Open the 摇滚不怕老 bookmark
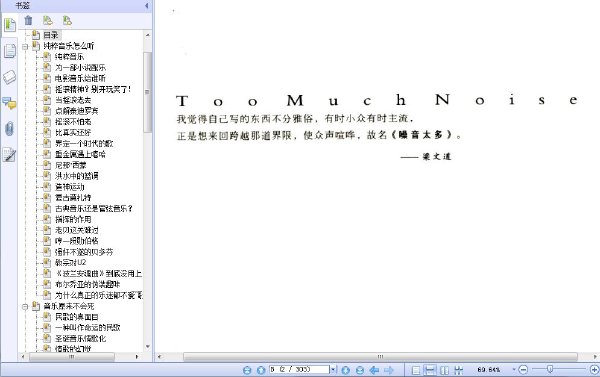This screenshot has height=377, width=600. (73, 122)
